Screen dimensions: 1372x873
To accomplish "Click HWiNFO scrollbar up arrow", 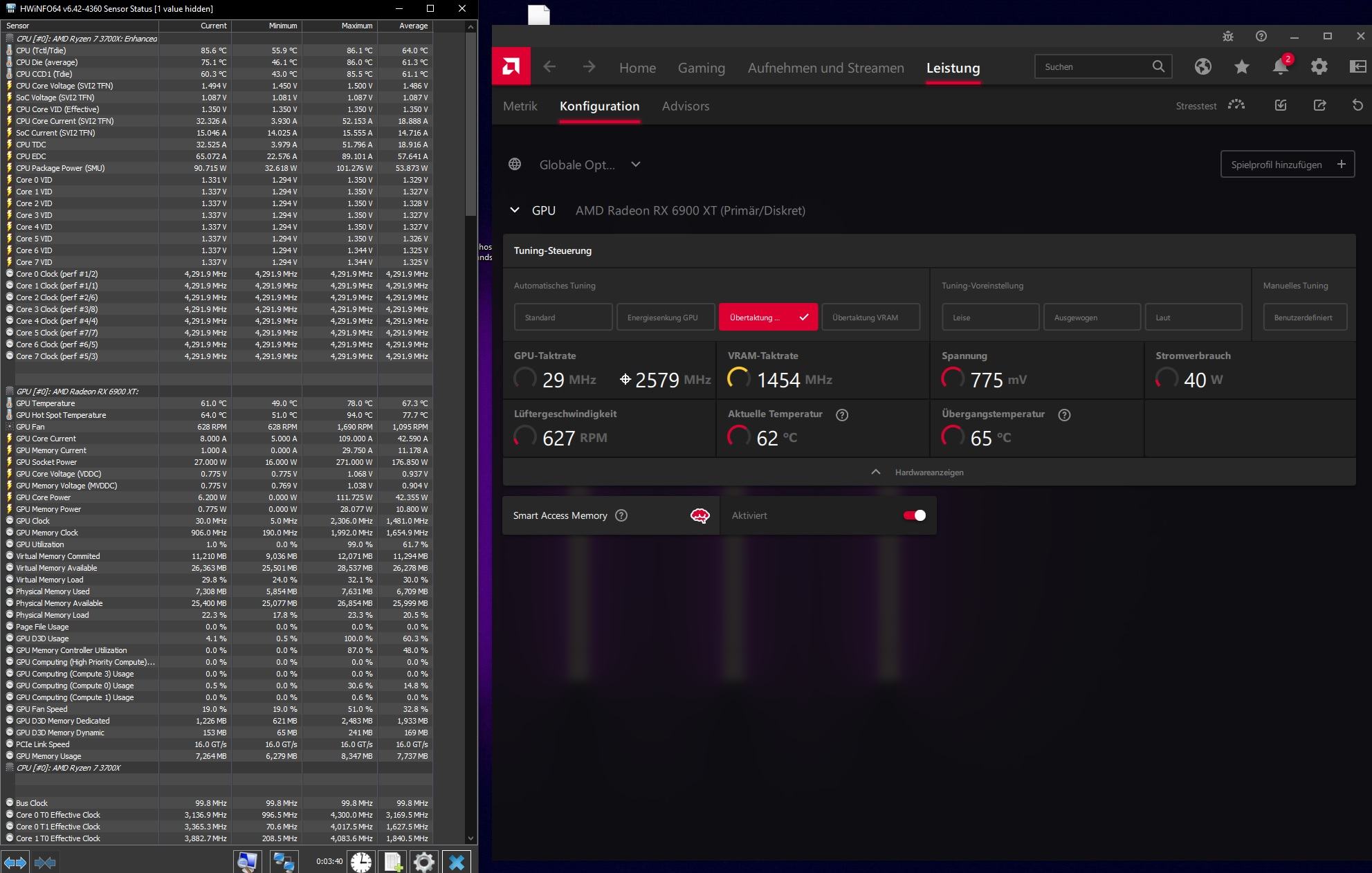I will tap(471, 26).
